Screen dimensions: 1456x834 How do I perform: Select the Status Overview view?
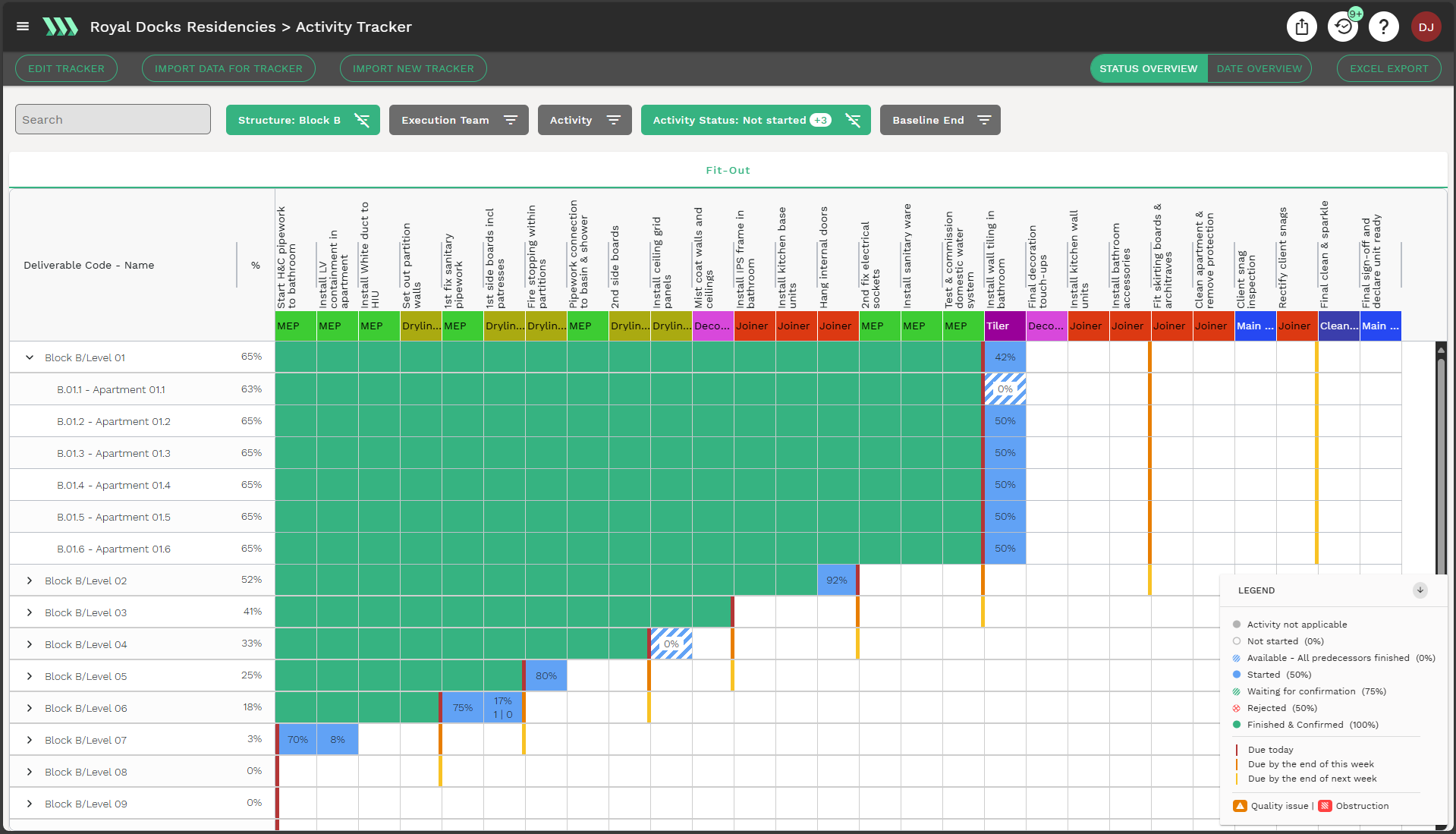(1148, 68)
